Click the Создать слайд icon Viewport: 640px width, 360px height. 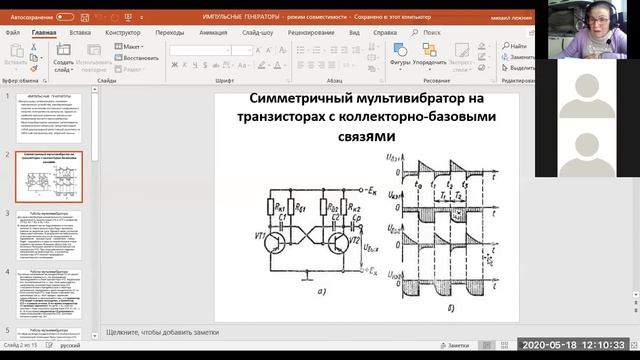[x=63, y=50]
